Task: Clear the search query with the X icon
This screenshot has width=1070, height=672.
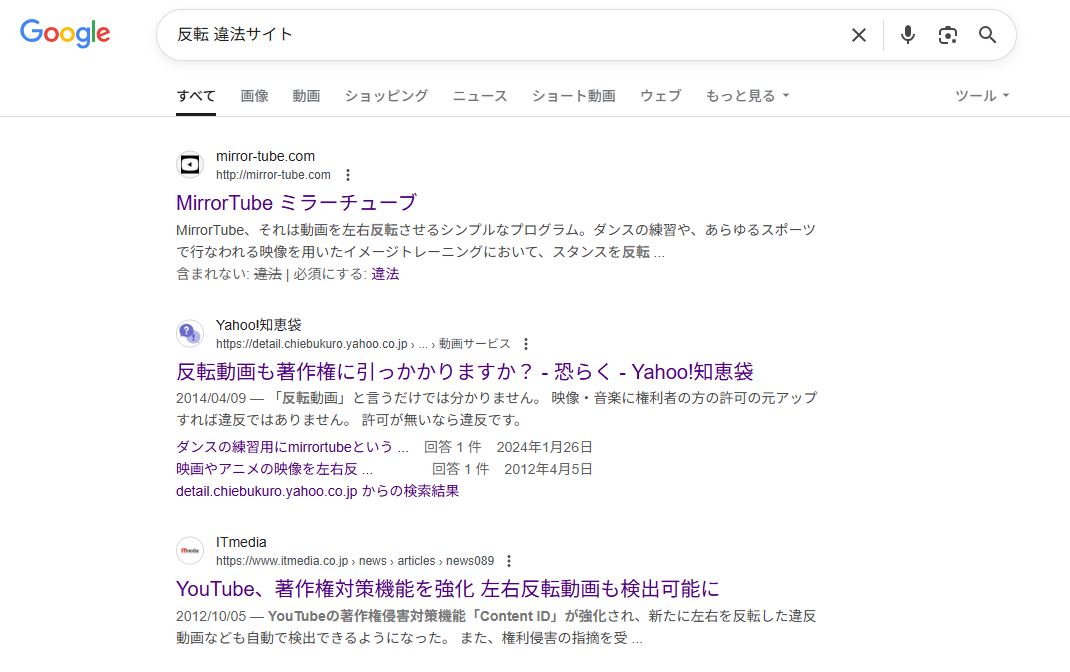Action: pos(858,34)
